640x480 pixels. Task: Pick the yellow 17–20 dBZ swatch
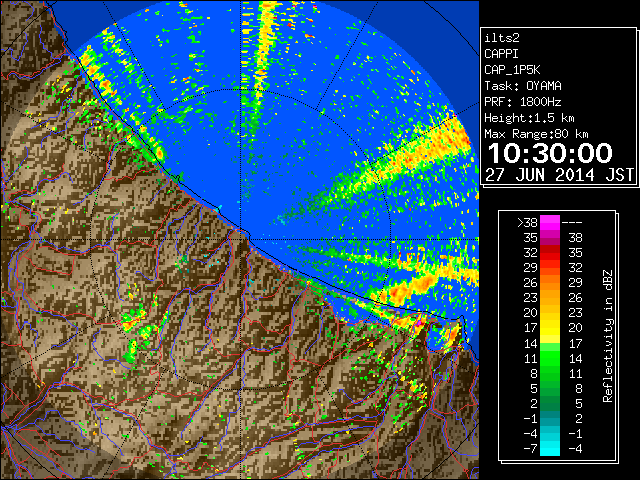tap(550, 329)
